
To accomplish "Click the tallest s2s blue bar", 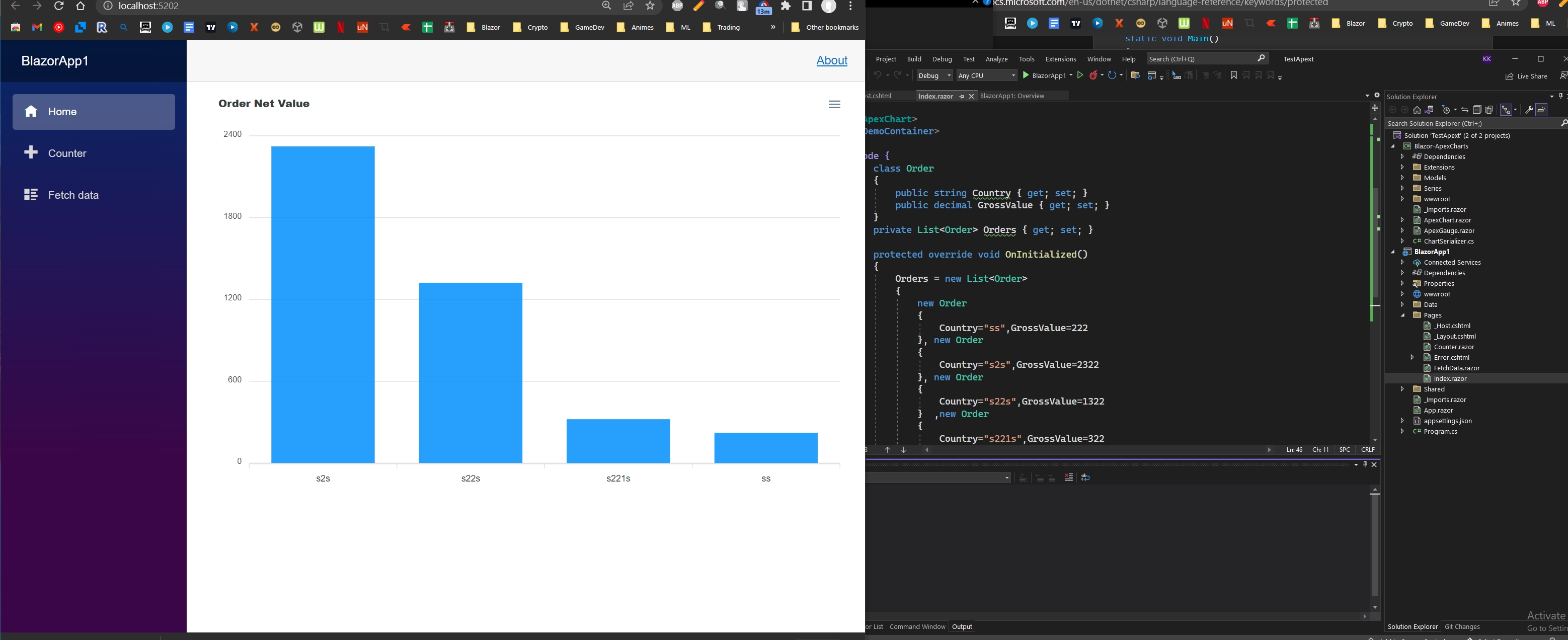I will coord(323,304).
